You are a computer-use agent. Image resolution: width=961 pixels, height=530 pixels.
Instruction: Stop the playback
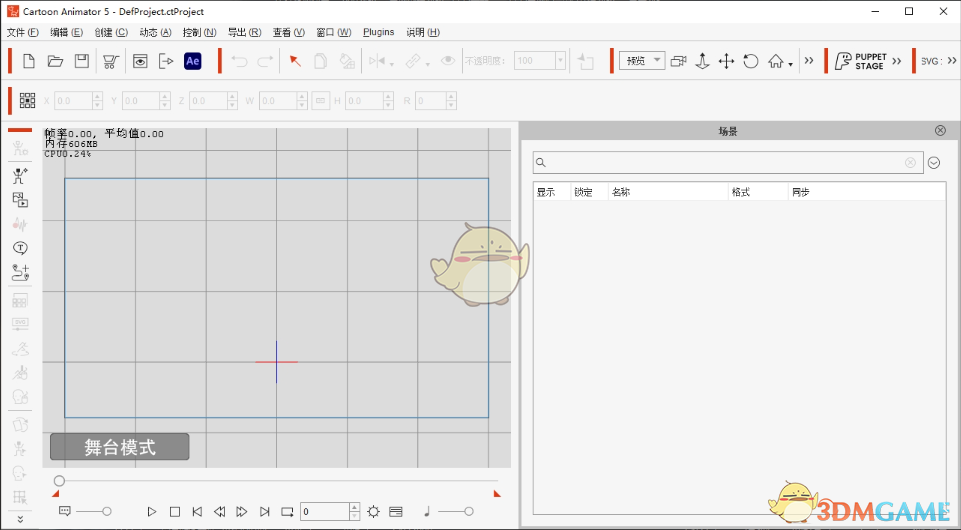(175, 512)
